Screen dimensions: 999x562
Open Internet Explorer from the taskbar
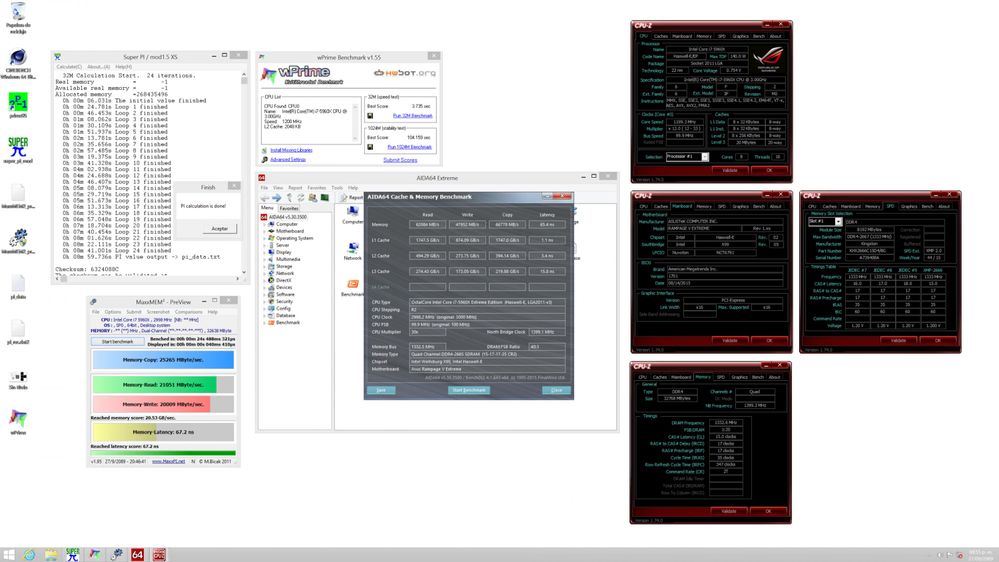29,554
